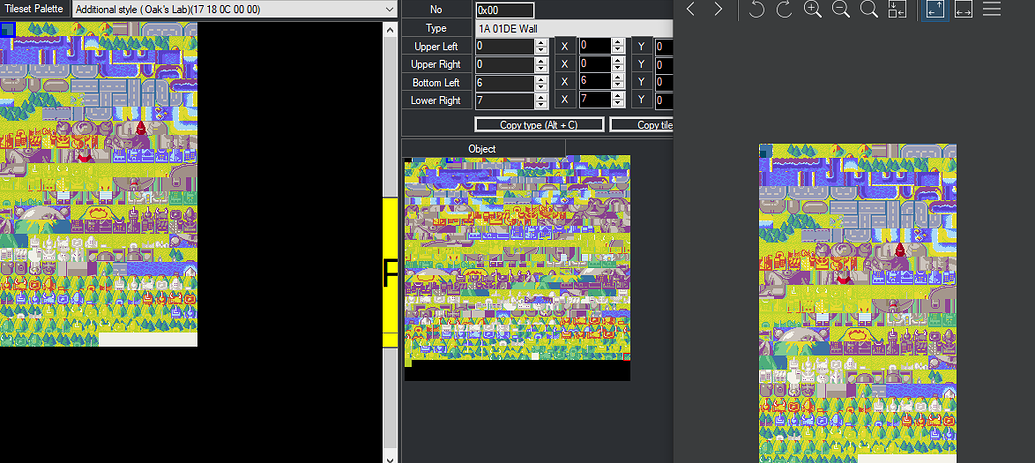Screen dimensions: 1035x463
Task: Go to the next image with right chevron
Action: click(718, 9)
